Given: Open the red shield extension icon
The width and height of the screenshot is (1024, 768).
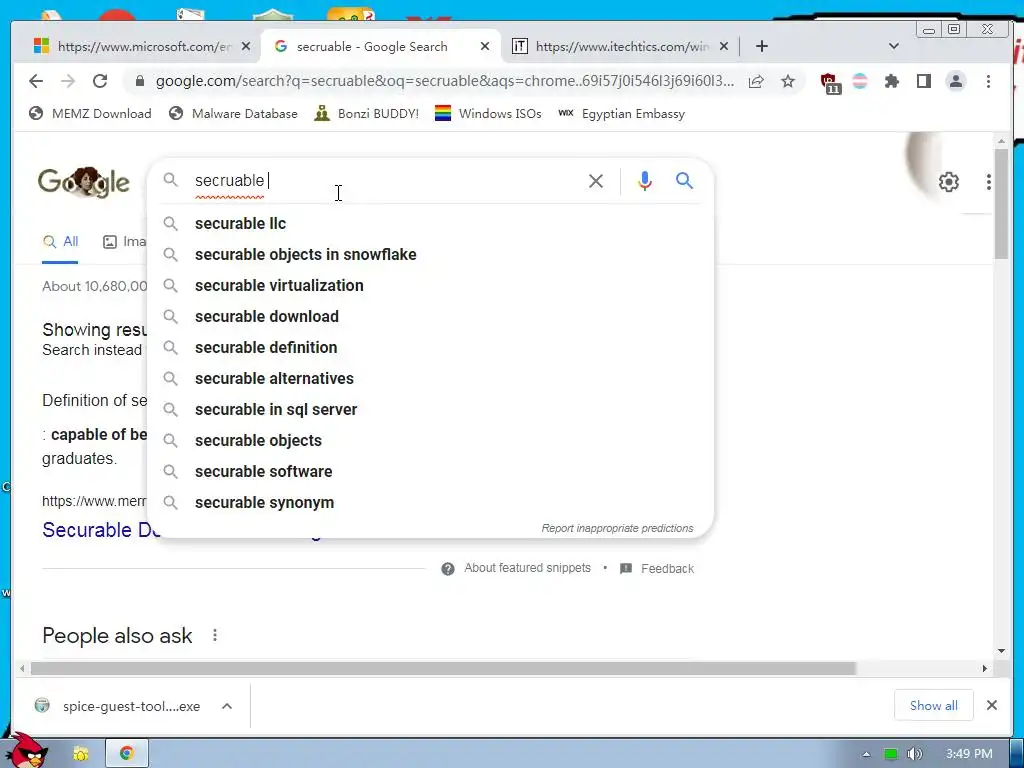Looking at the screenshot, I should pyautogui.click(x=830, y=83).
